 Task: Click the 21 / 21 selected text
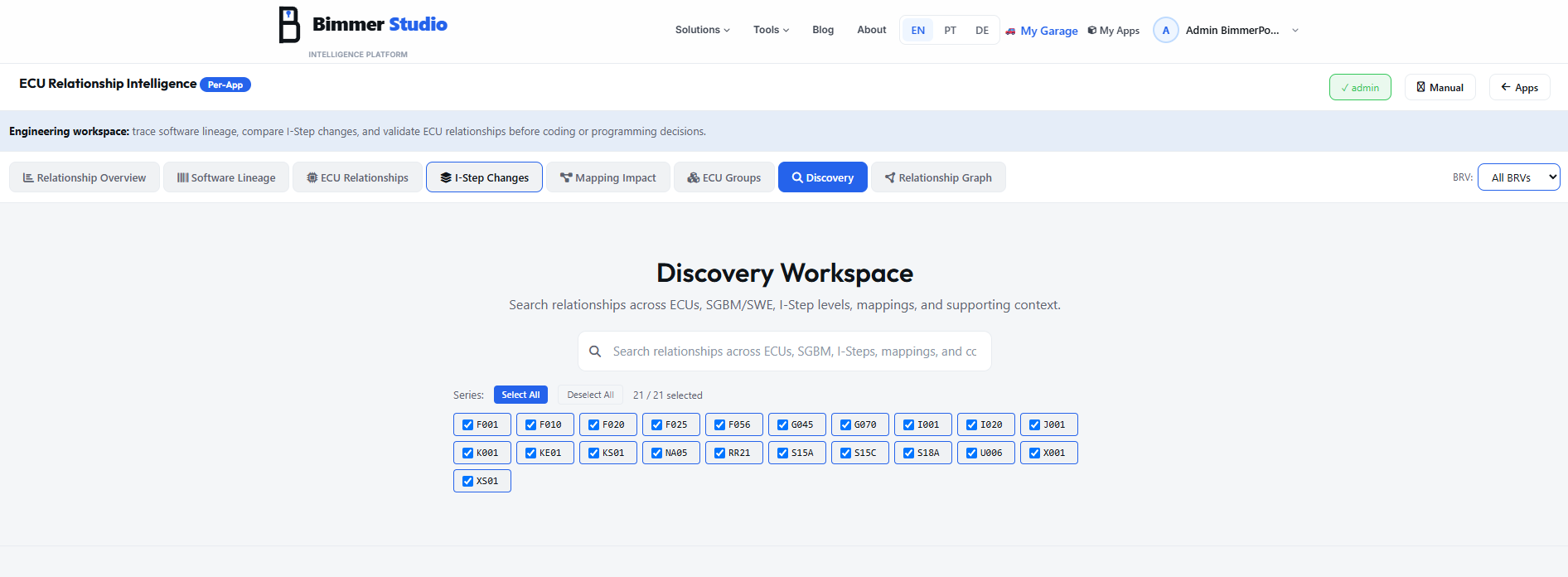point(668,395)
